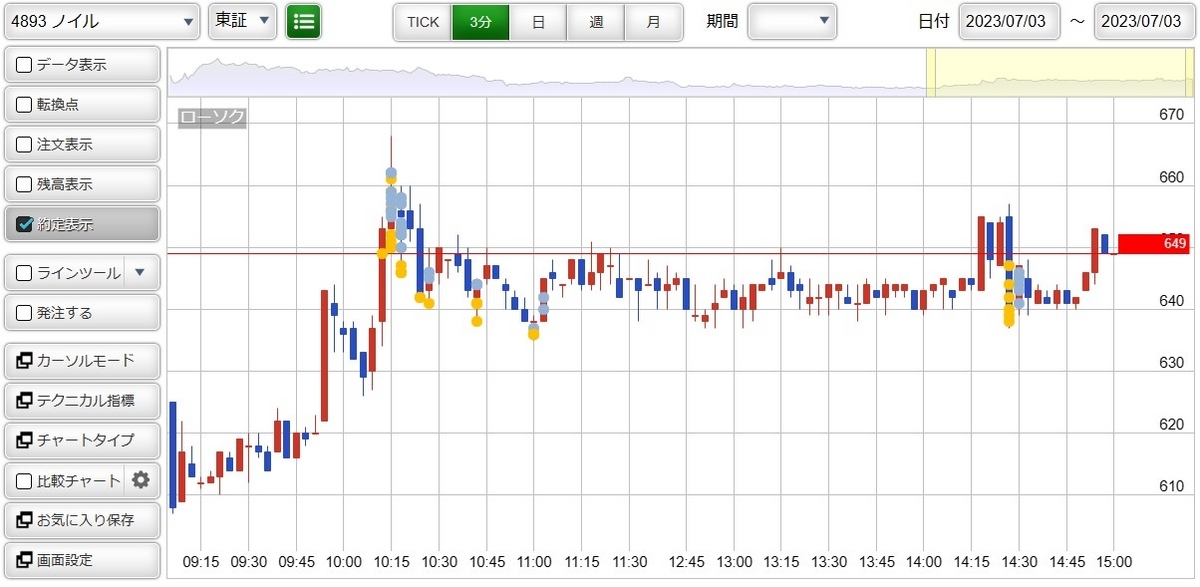Check the 発注する checkbox
1200x587 pixels.
[25, 312]
